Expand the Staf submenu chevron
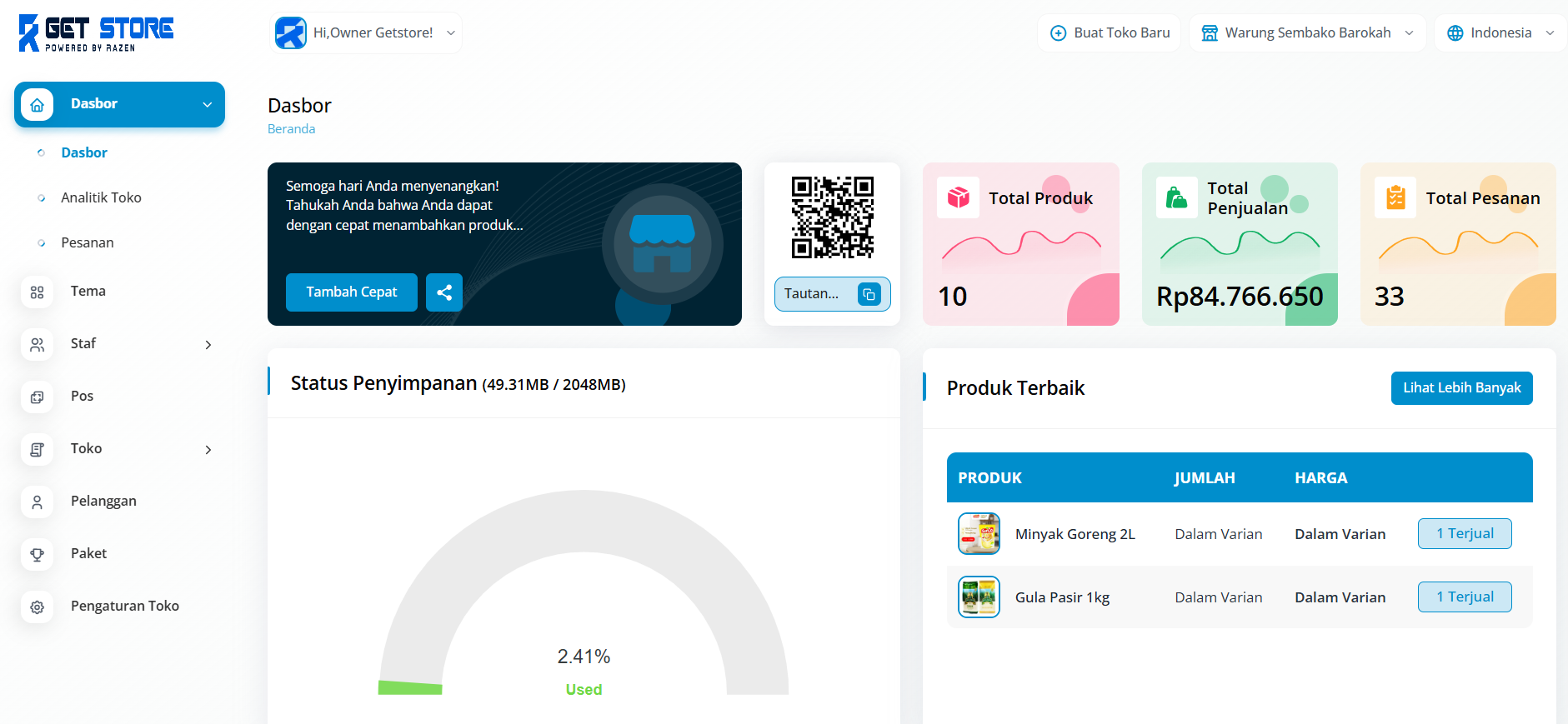Viewport: 1568px width, 724px height. coord(208,345)
